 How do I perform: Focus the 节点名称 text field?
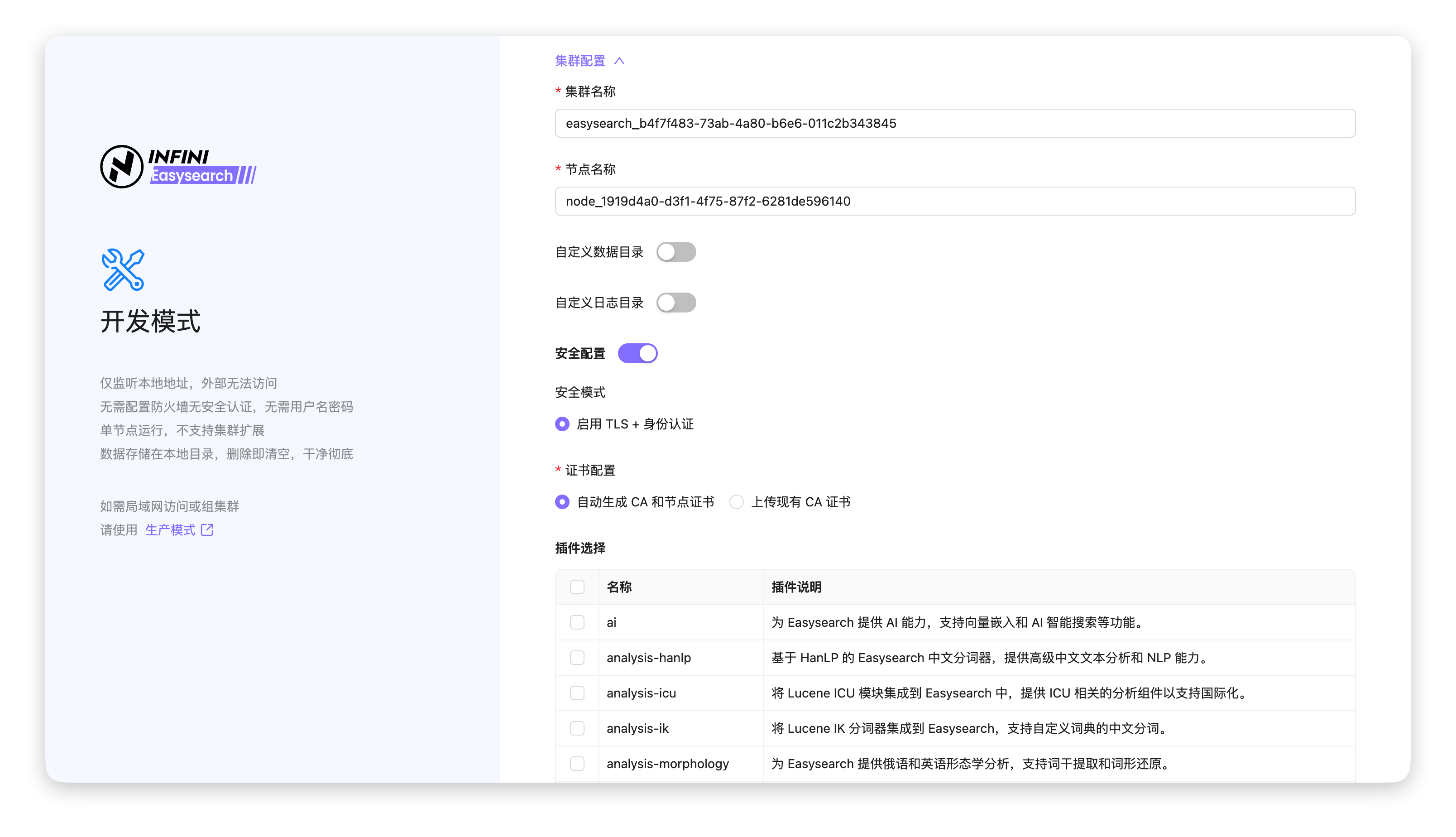tap(955, 201)
